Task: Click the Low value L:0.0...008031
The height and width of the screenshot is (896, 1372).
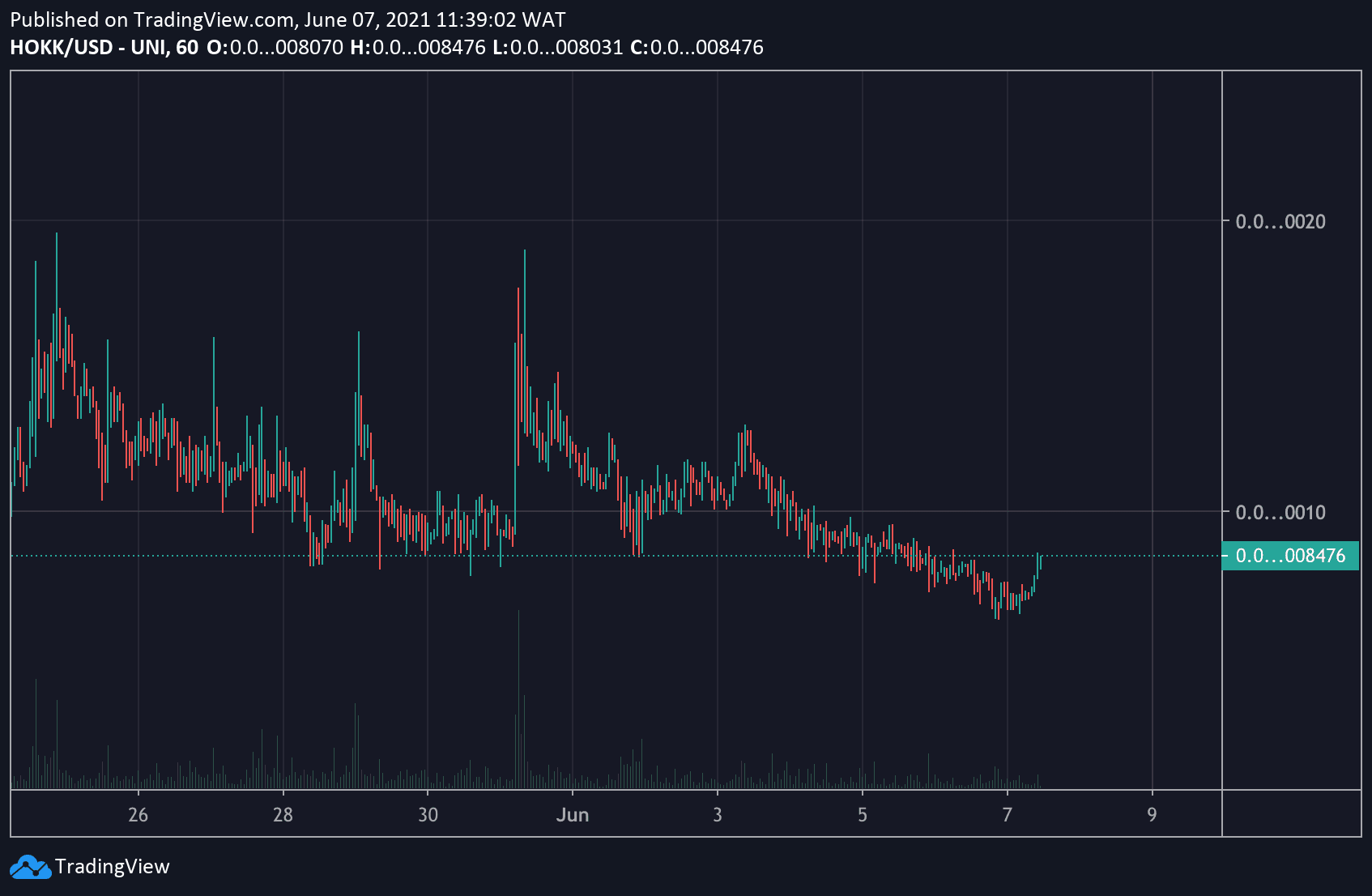Action: pyautogui.click(x=557, y=48)
